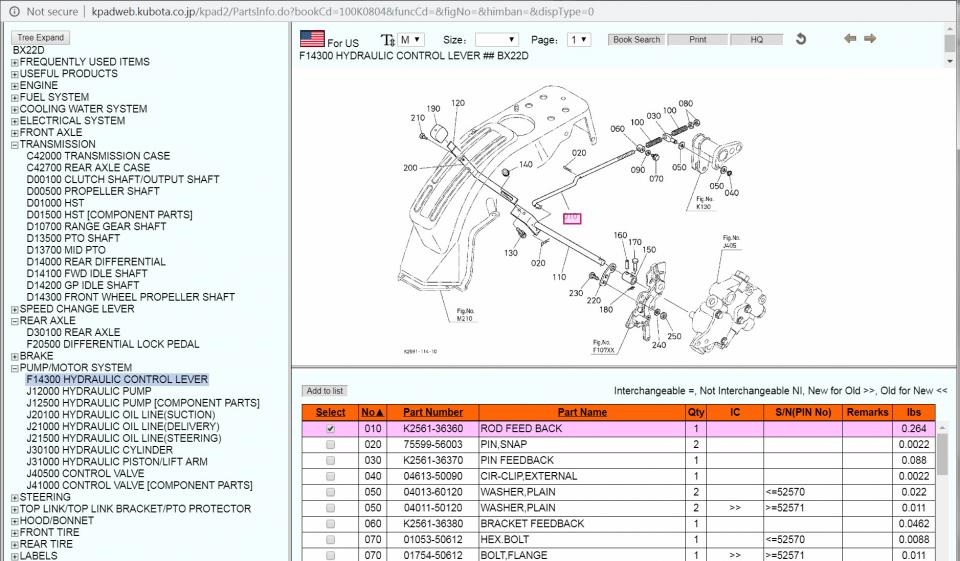Click the Book Search button

pos(636,39)
